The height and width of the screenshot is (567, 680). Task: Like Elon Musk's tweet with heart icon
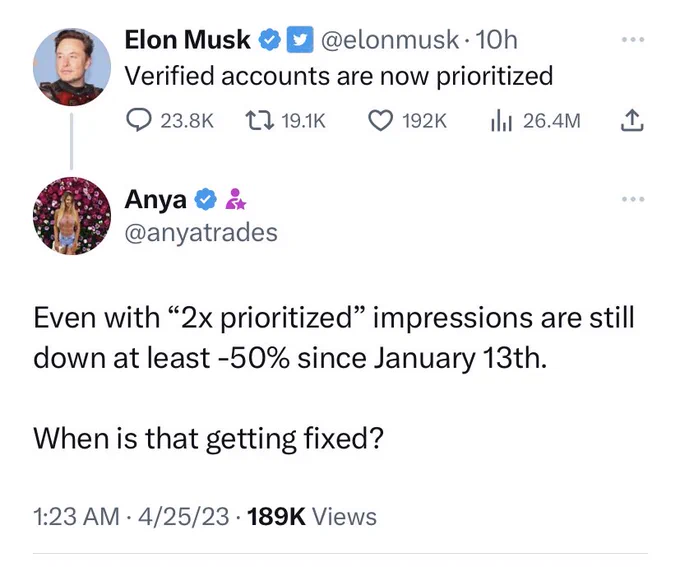pos(380,121)
